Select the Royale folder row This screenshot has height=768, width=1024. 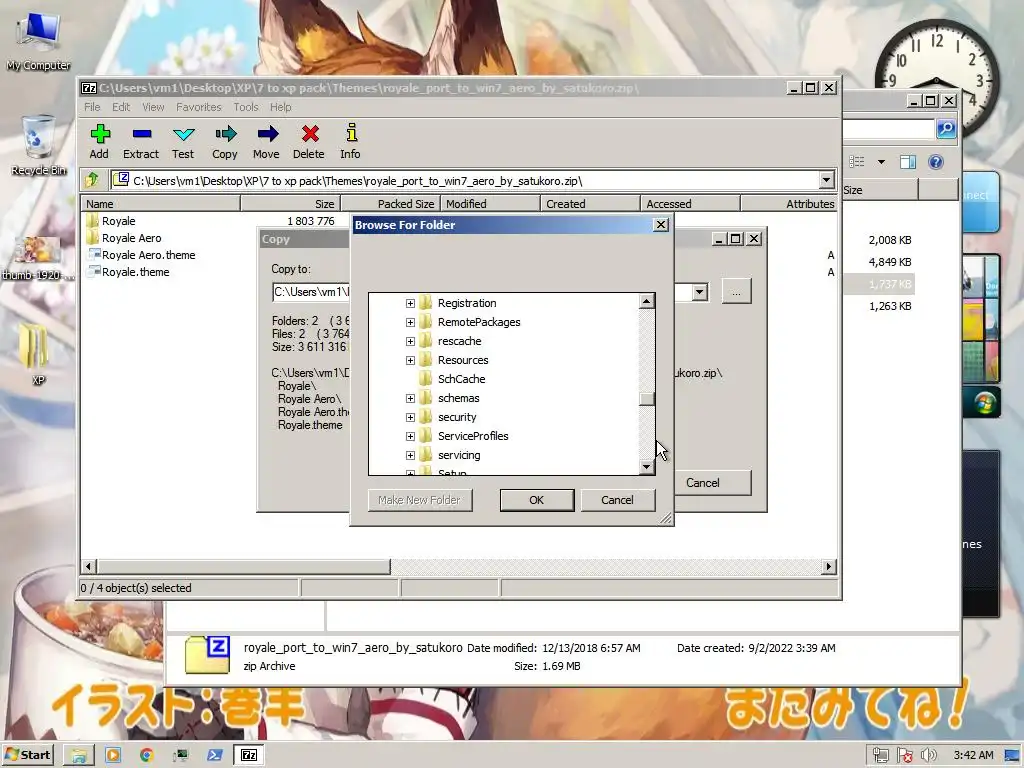tap(111, 221)
